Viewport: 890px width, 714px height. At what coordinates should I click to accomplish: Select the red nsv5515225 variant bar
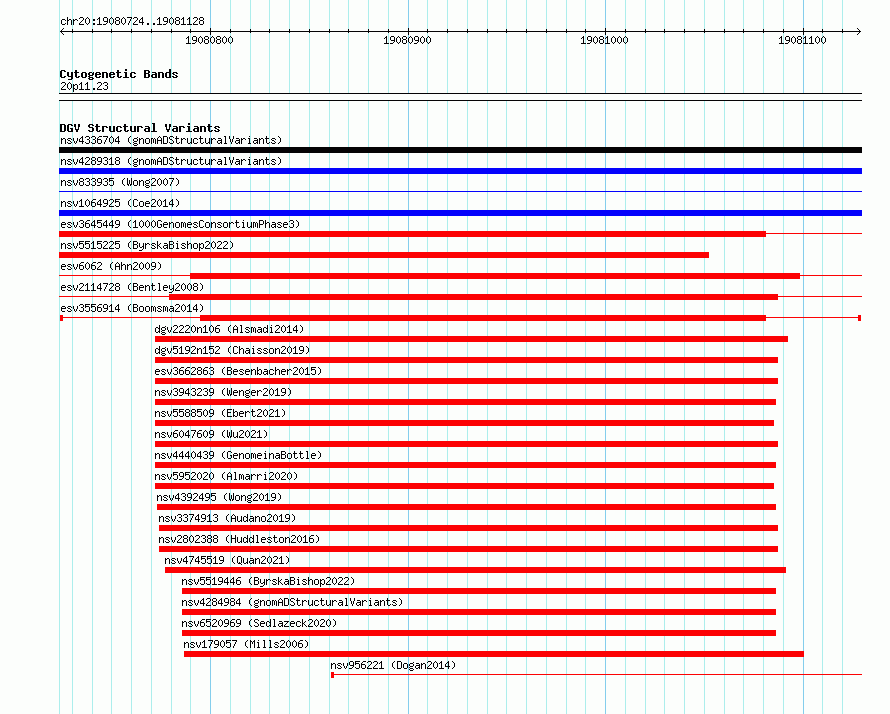click(x=384, y=255)
